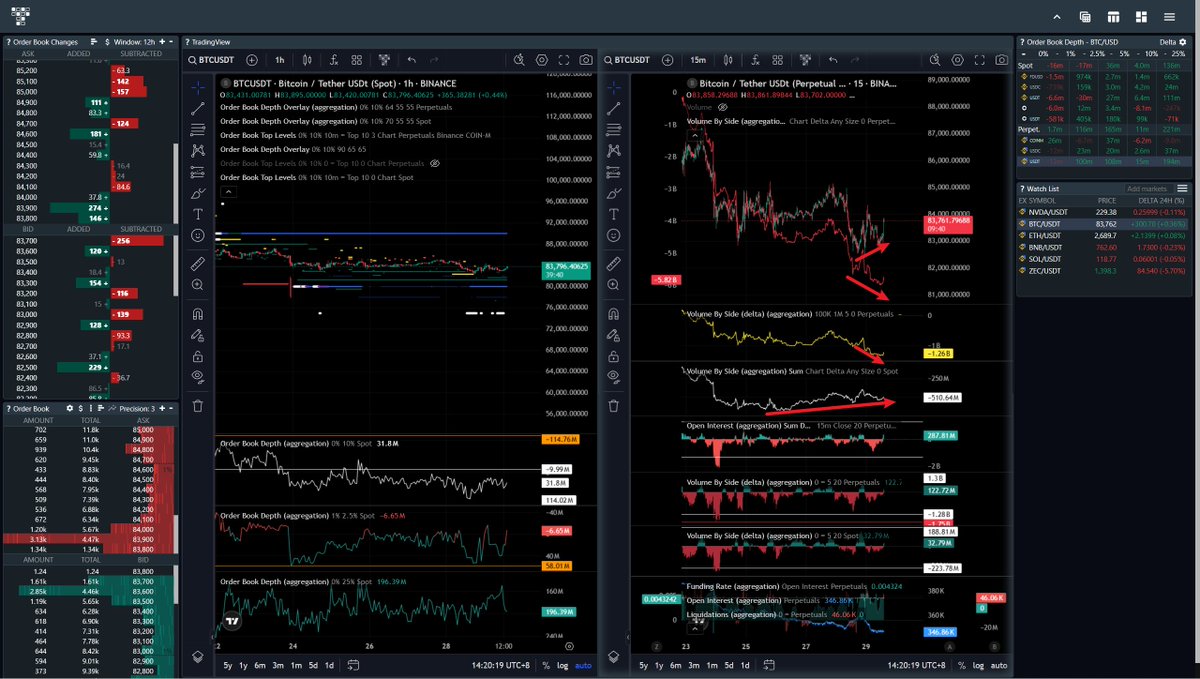Select the ruler measure tool in left chart
Screen dimensions: 1200x679
point(198,263)
